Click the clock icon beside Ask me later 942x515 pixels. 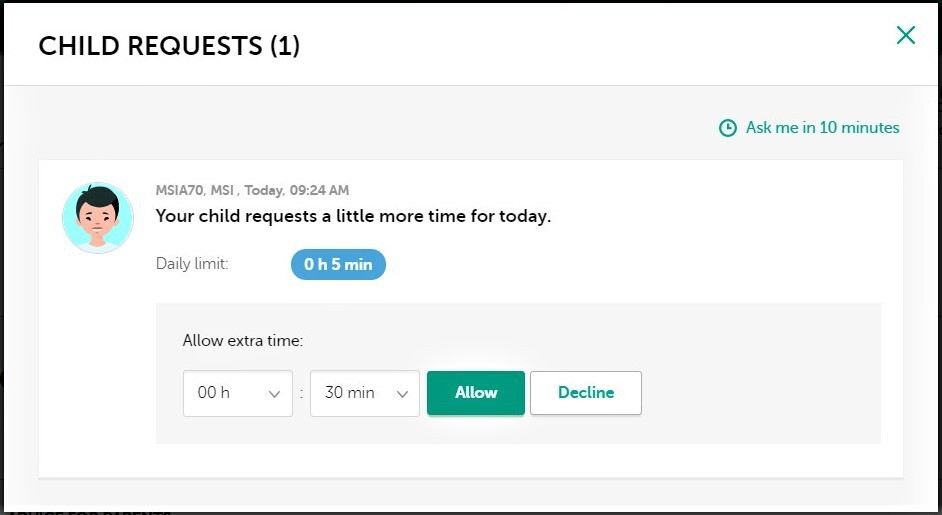(728, 128)
